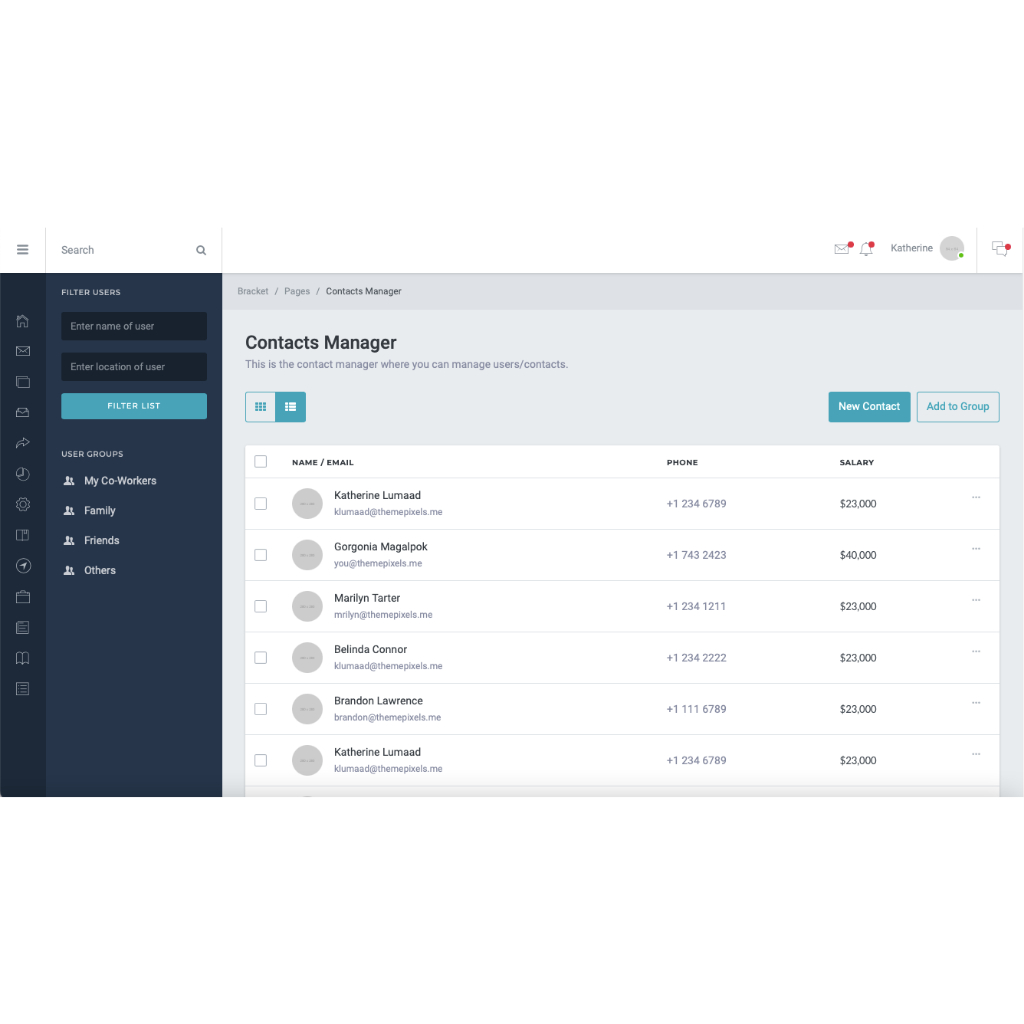Check the Brandon Lawrence row checkbox
The width and height of the screenshot is (1024, 1024).
(261, 709)
